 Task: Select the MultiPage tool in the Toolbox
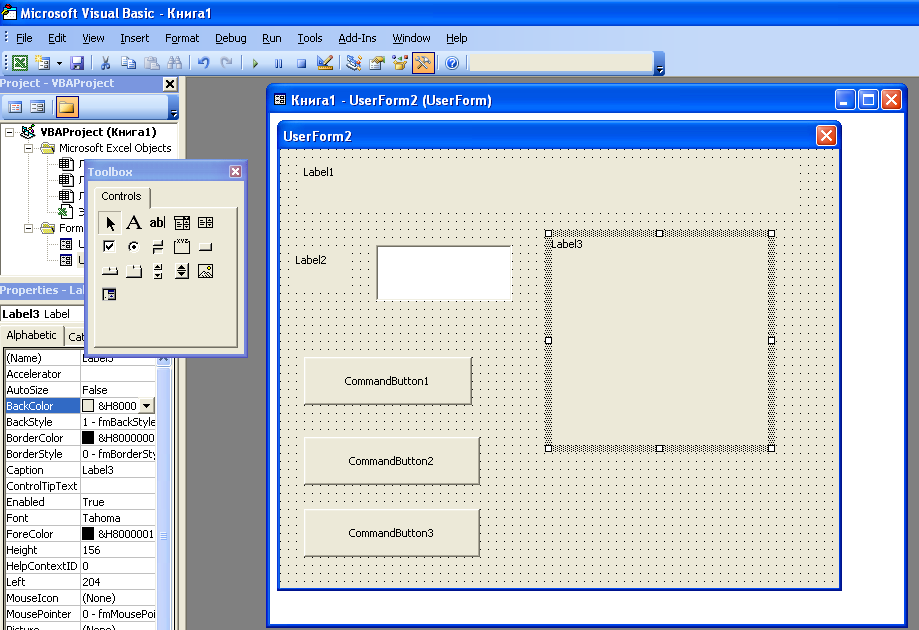(134, 271)
